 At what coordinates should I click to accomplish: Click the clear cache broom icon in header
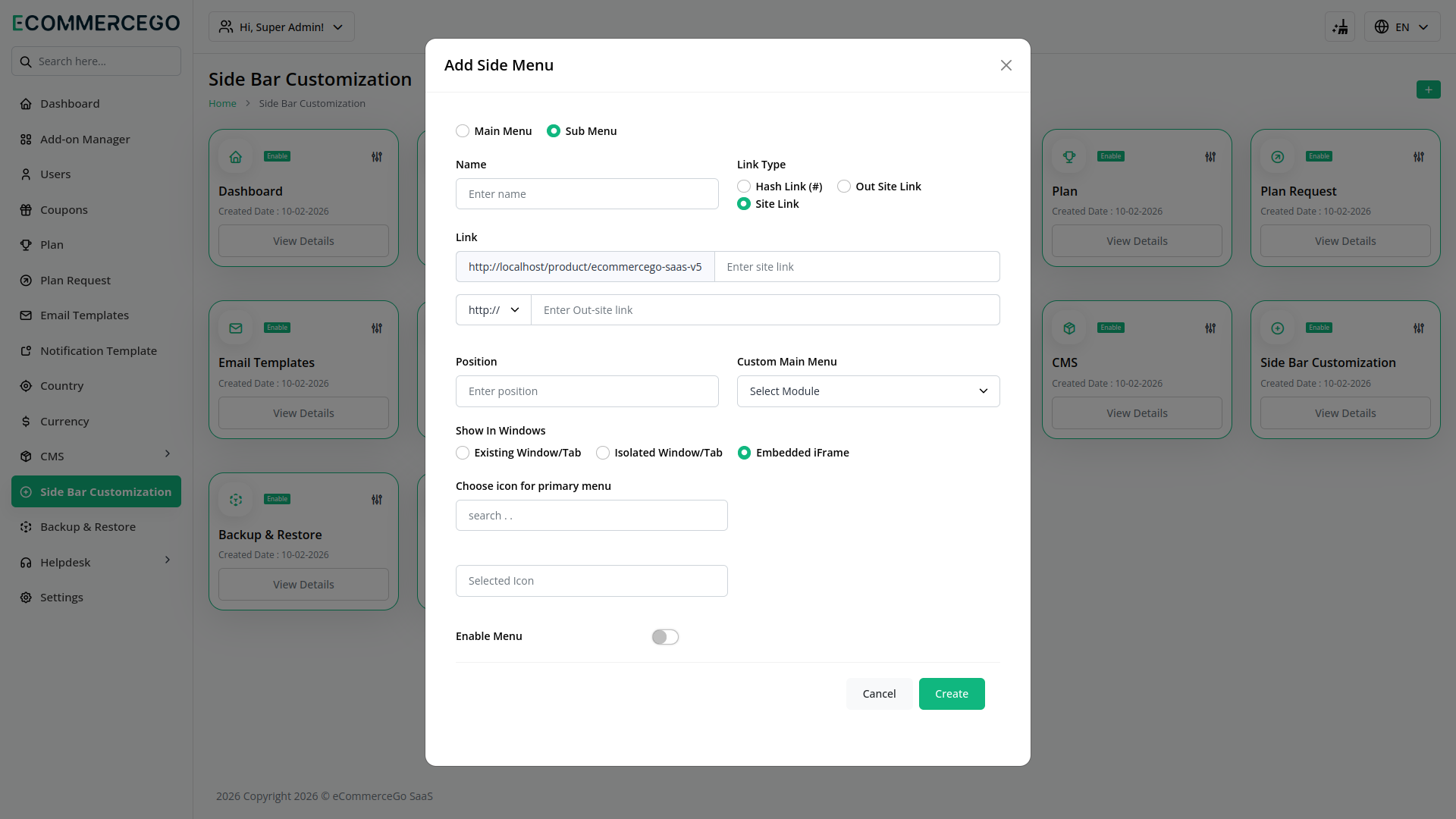click(x=1340, y=27)
